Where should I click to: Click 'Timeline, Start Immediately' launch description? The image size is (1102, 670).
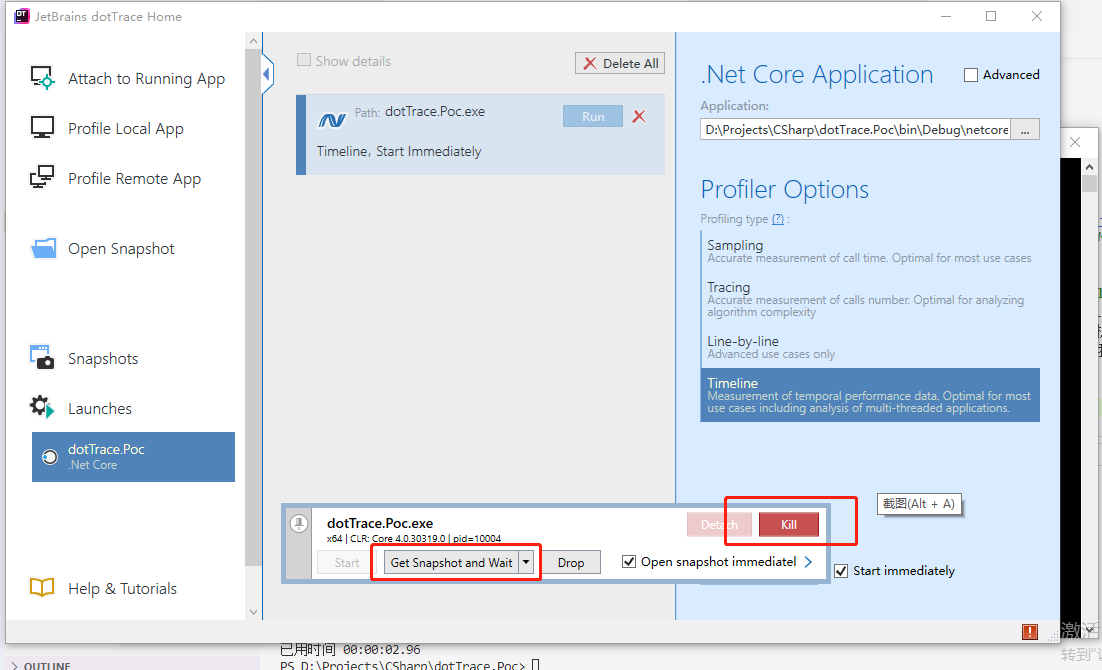click(x=398, y=152)
